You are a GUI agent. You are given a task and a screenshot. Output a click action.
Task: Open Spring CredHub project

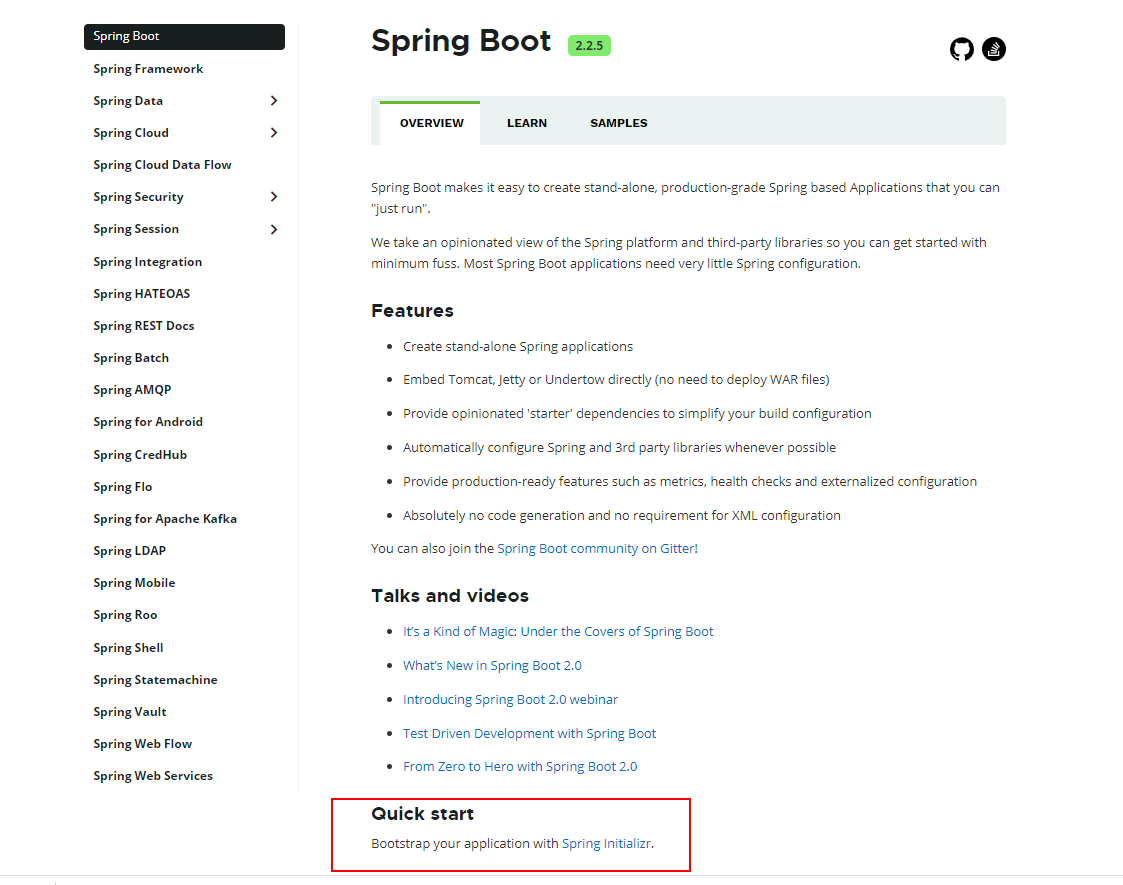pyautogui.click(x=140, y=455)
